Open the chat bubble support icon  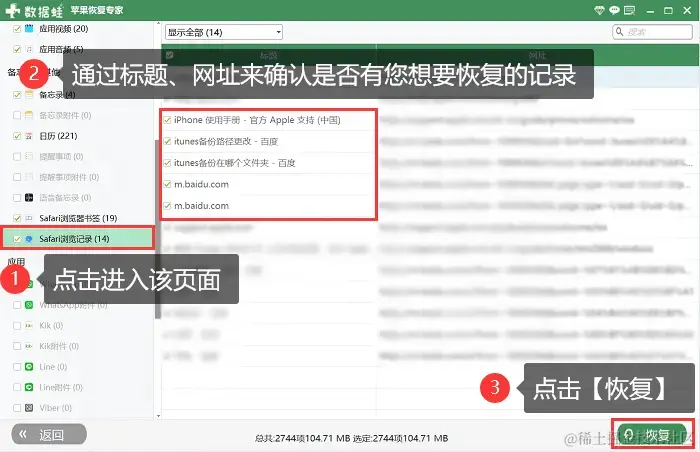[614, 10]
